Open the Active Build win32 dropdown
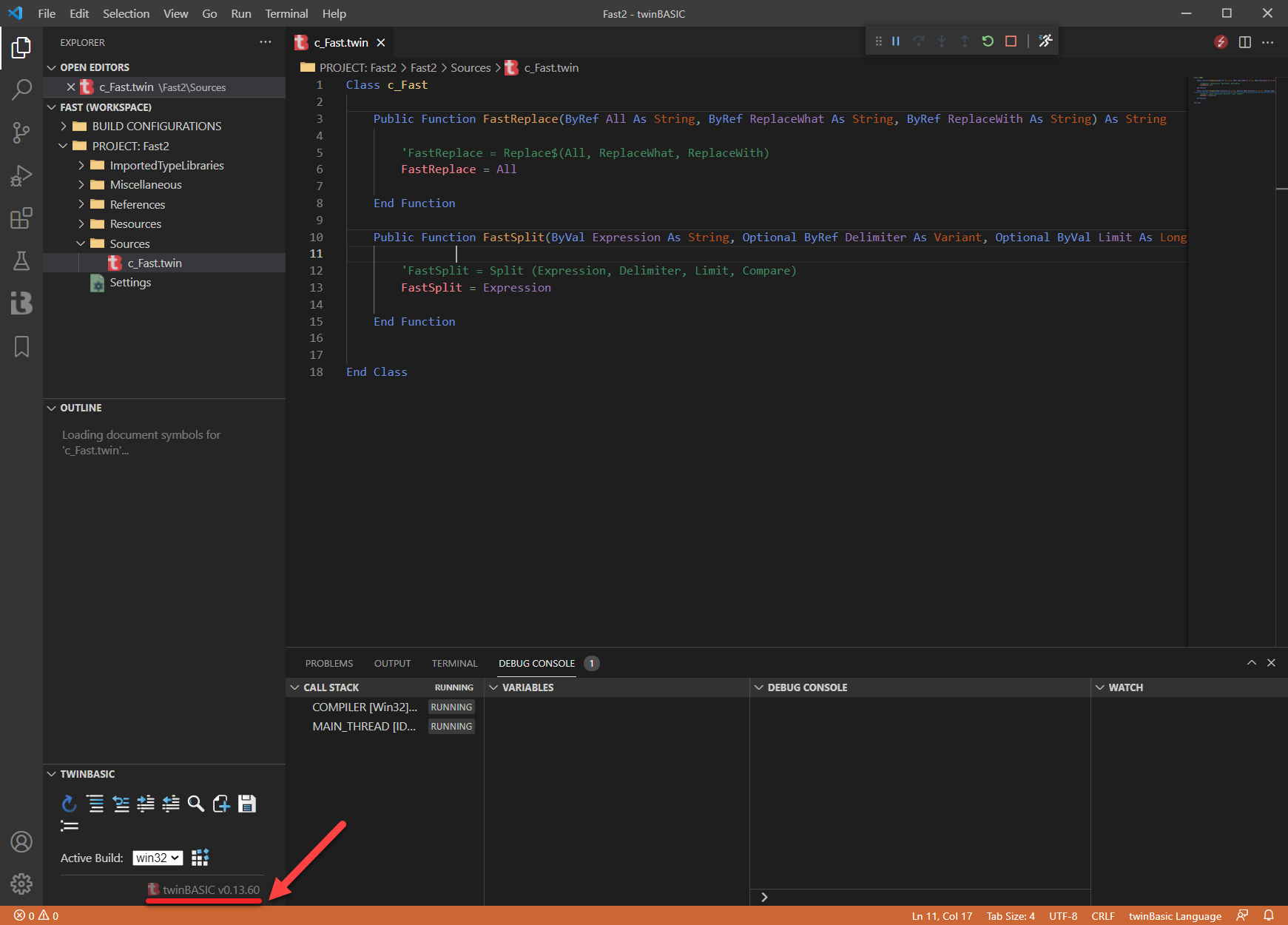 point(157,858)
